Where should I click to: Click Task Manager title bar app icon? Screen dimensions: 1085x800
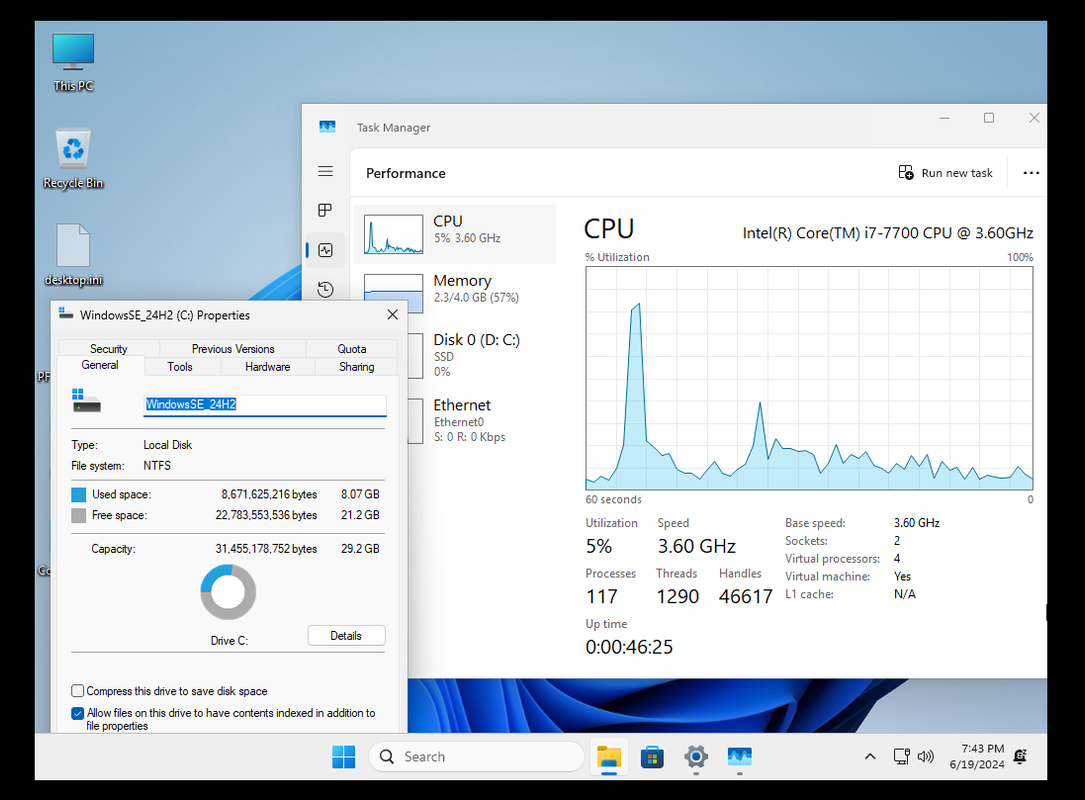click(x=327, y=127)
